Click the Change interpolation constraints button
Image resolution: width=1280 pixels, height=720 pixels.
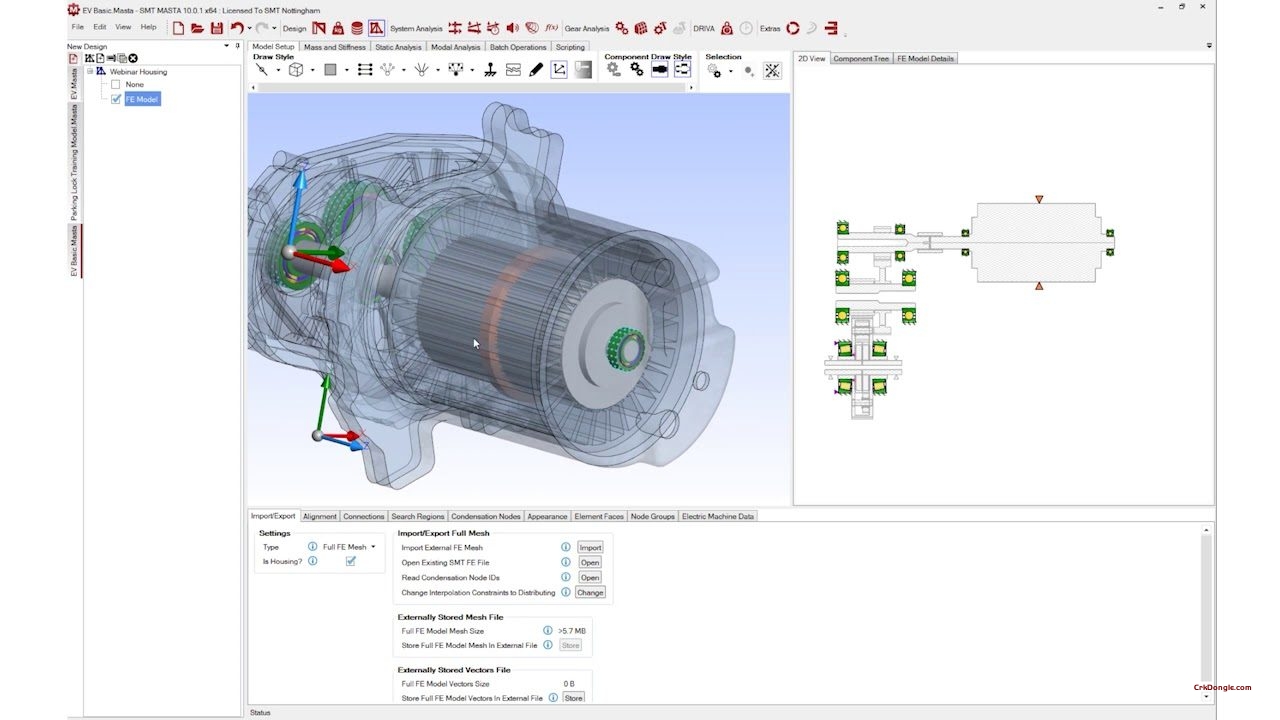coord(590,592)
